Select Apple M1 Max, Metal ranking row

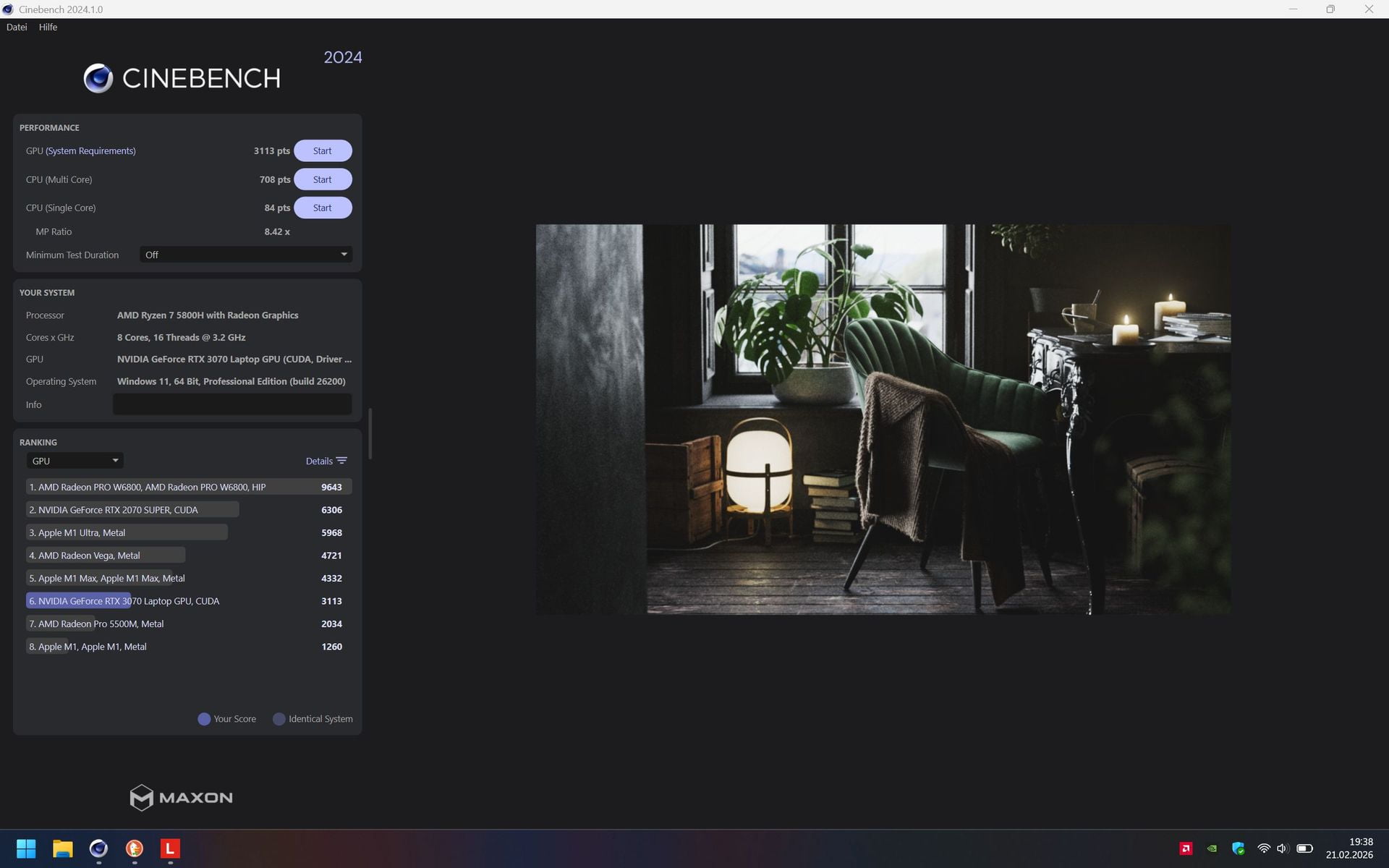pos(189,578)
